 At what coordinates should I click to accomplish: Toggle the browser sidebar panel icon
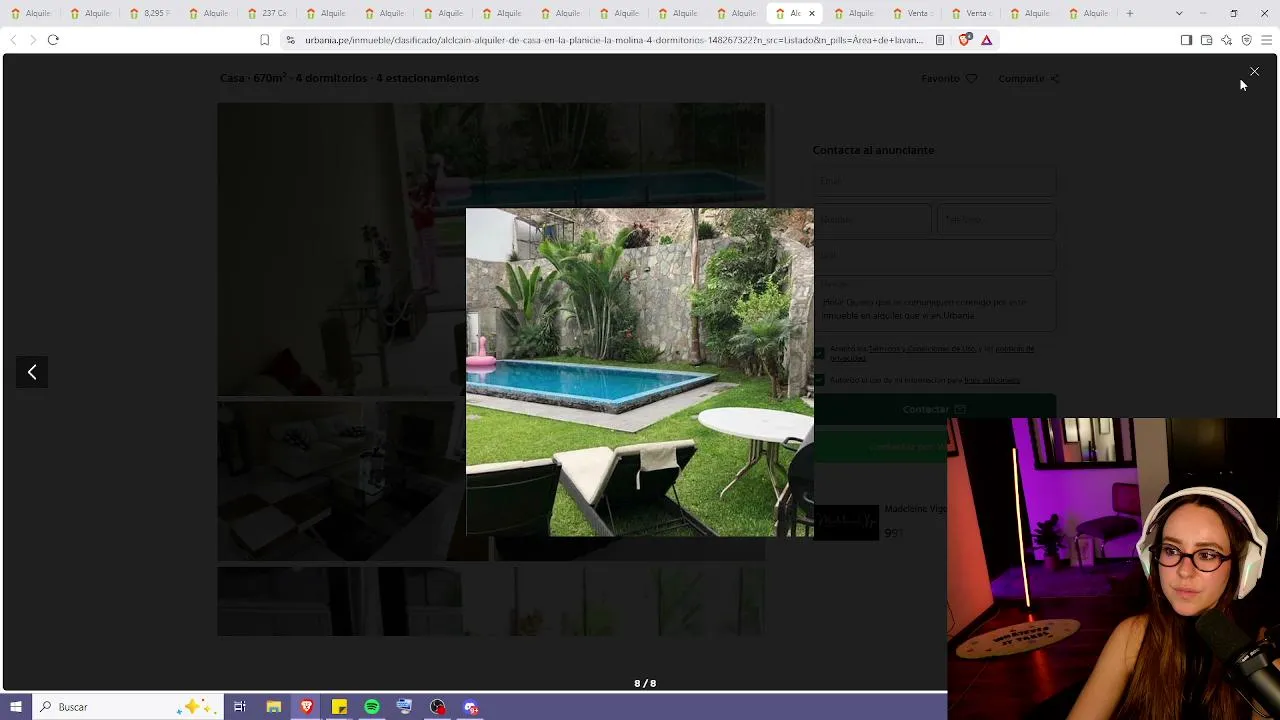[x=1186, y=40]
